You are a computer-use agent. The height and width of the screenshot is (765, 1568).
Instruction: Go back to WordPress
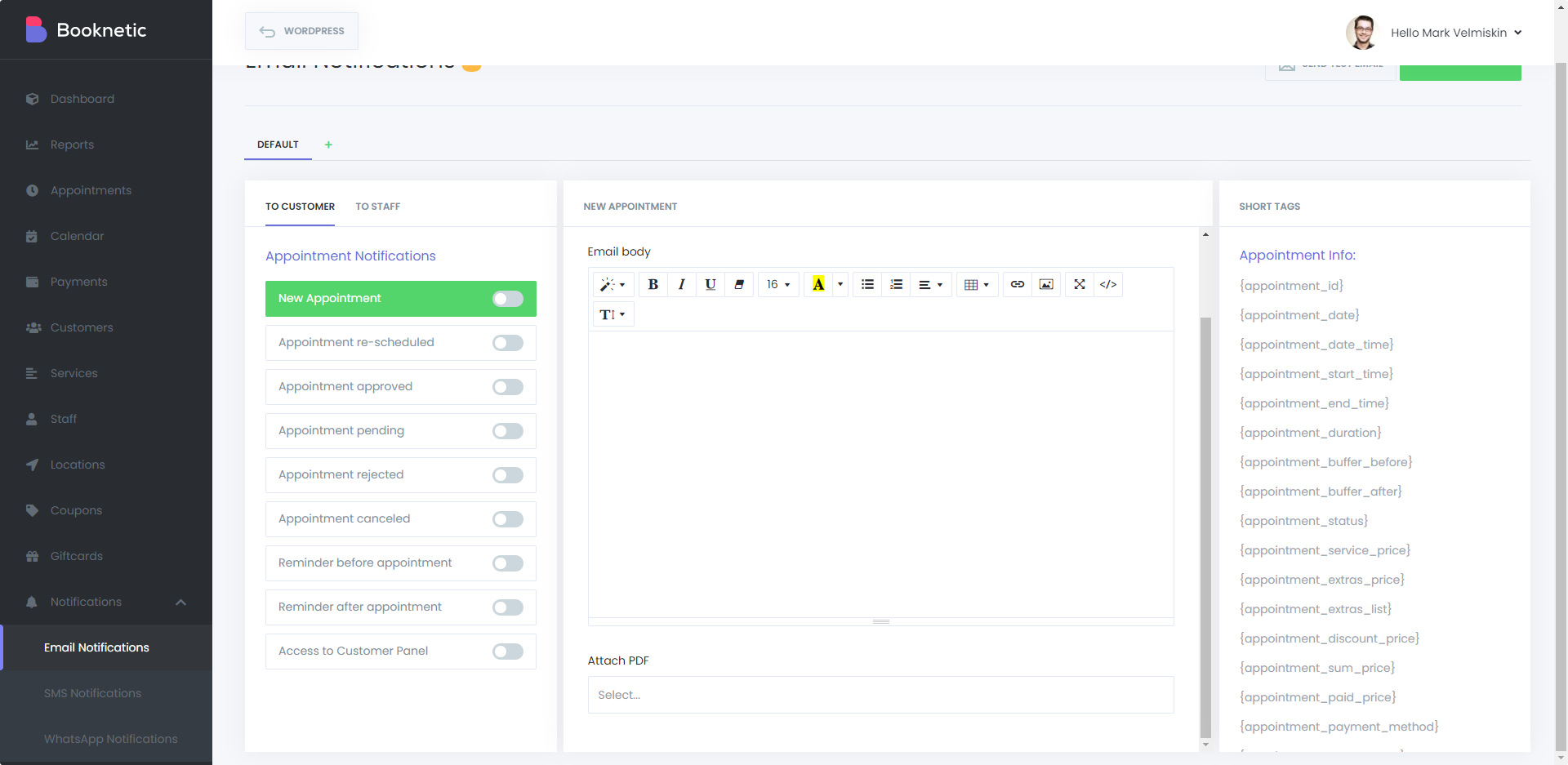point(301,30)
